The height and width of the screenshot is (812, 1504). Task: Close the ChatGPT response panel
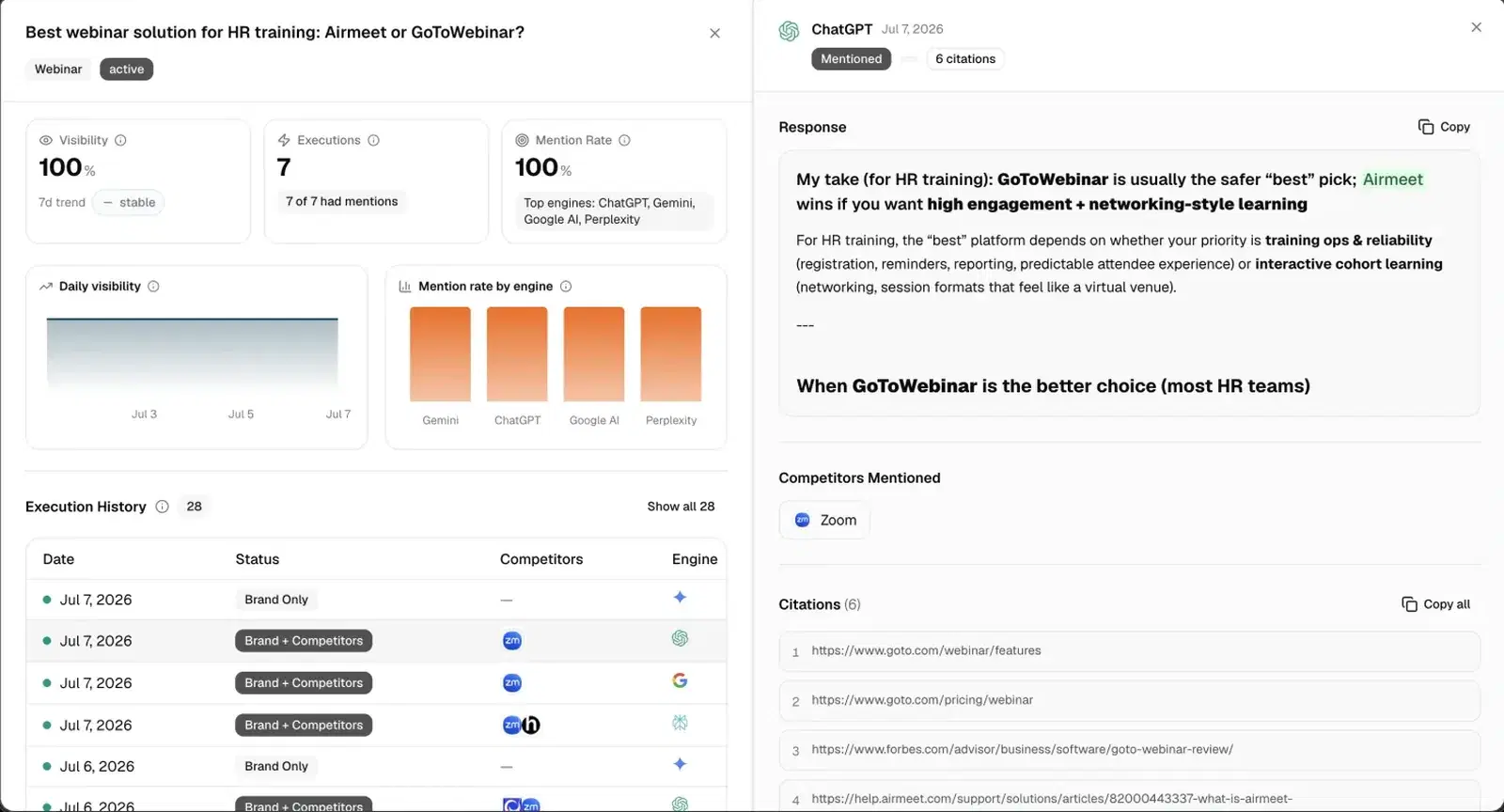[x=1476, y=27]
